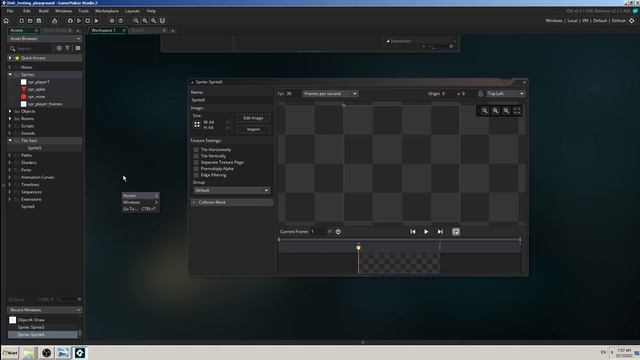Skip to the last sprite frame
This screenshot has width=640, height=360.
coord(440,232)
